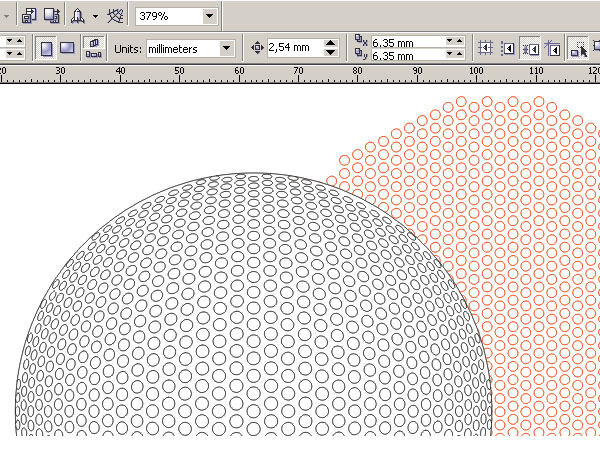Image resolution: width=600 pixels, height=450 pixels.
Task: Click the 70 mark on the horizontal ruler
Action: click(298, 71)
